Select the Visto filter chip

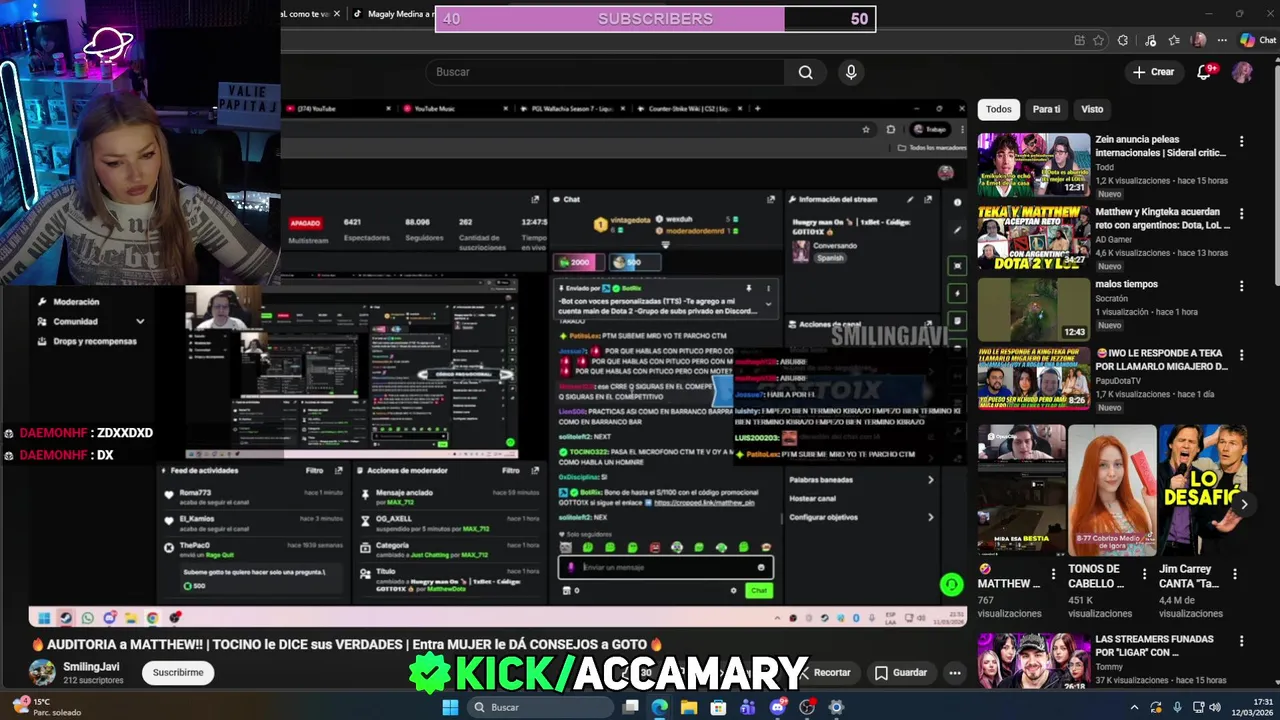(x=1092, y=109)
